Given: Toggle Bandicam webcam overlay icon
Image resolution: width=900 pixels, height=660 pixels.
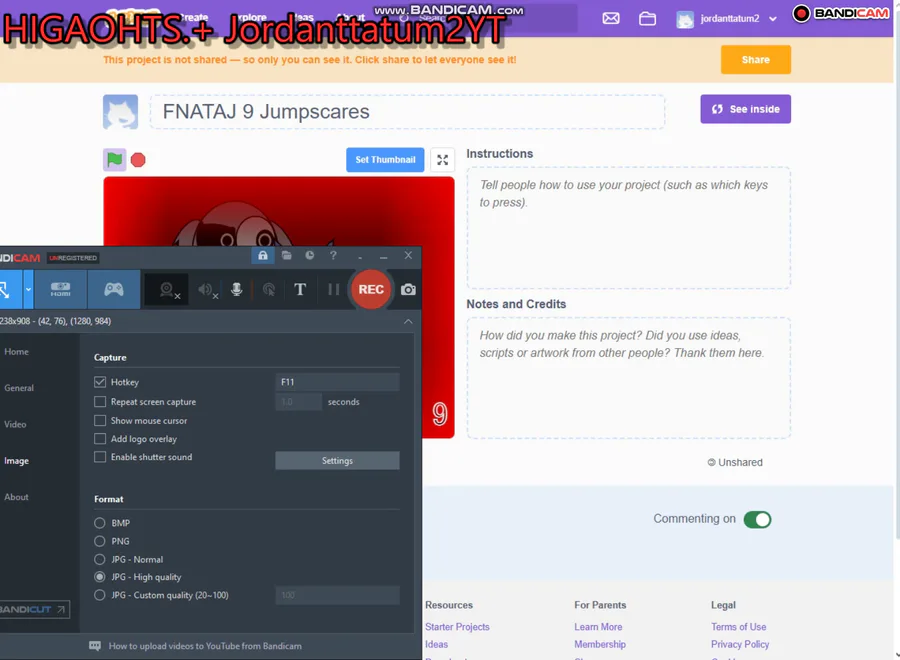Looking at the screenshot, I should [167, 290].
